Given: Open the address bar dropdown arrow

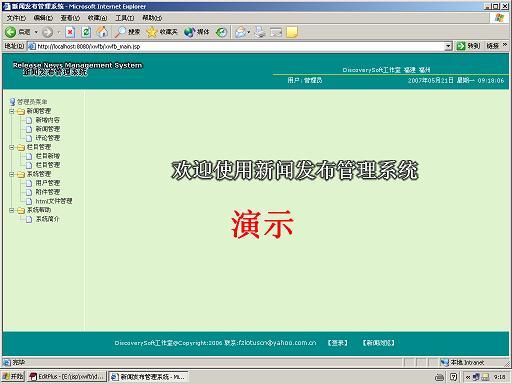Looking at the screenshot, I should click(448, 46).
